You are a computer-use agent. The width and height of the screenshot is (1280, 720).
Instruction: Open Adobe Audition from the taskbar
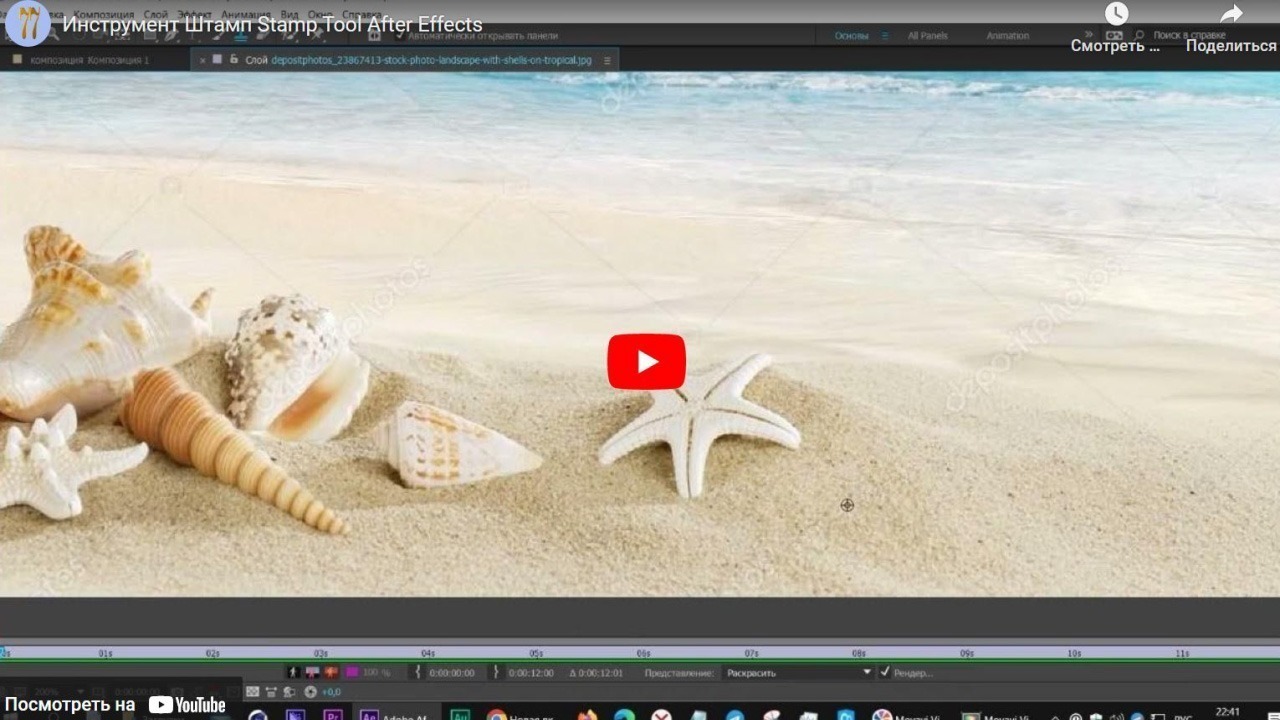(x=460, y=714)
